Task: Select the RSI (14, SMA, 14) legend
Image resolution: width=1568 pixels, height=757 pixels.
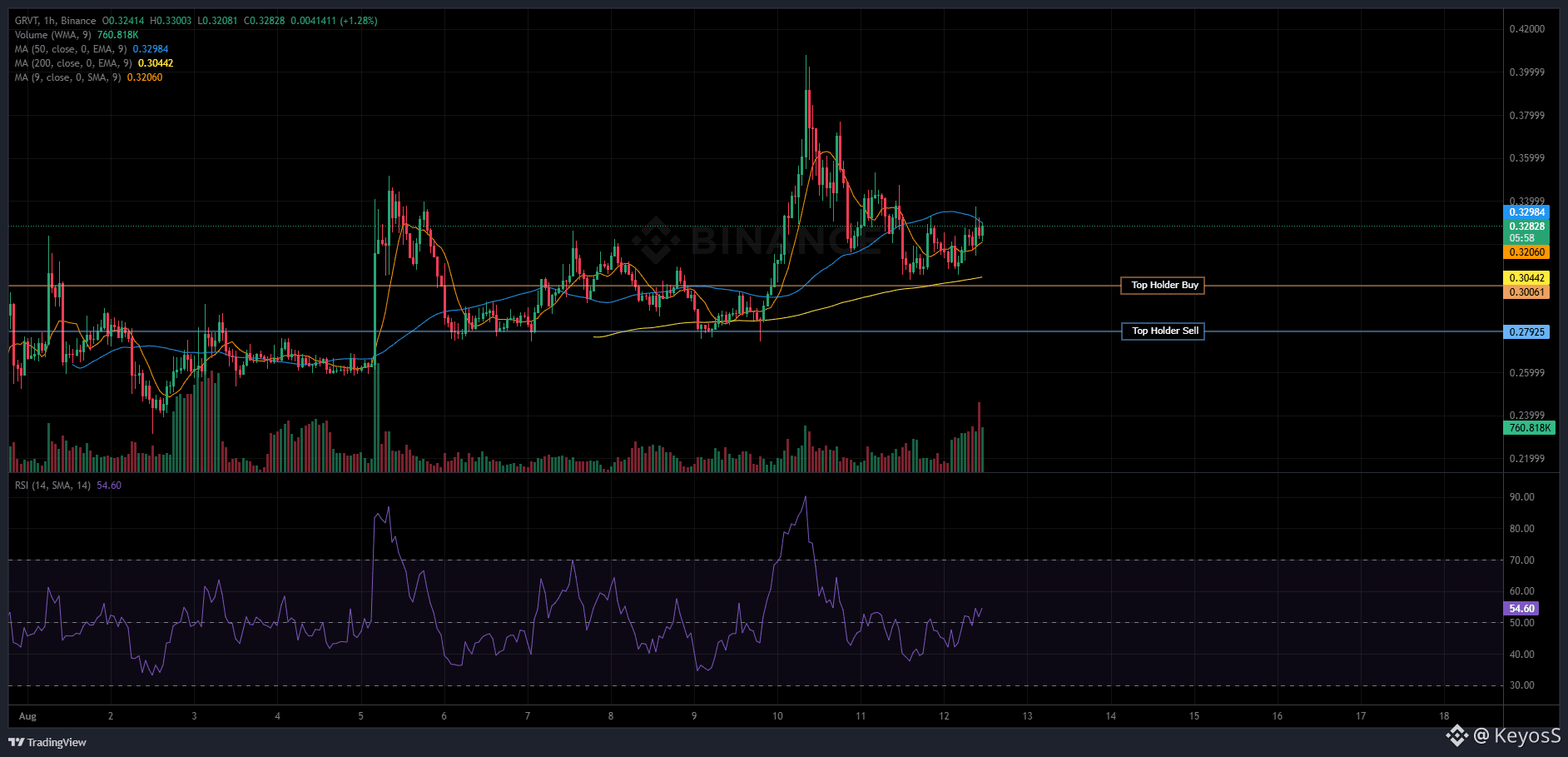Action: point(53,486)
